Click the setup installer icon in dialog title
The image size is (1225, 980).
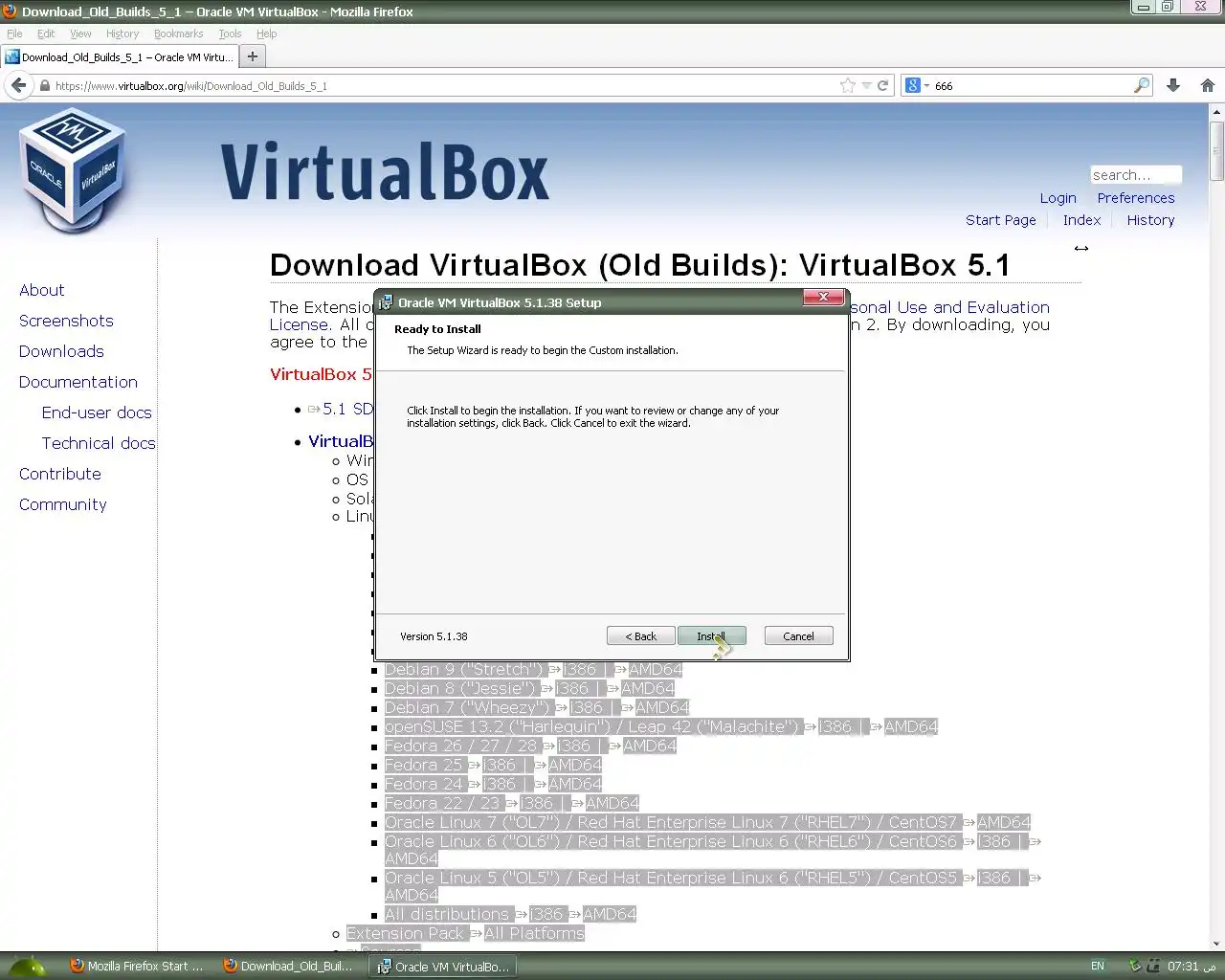[x=386, y=302]
